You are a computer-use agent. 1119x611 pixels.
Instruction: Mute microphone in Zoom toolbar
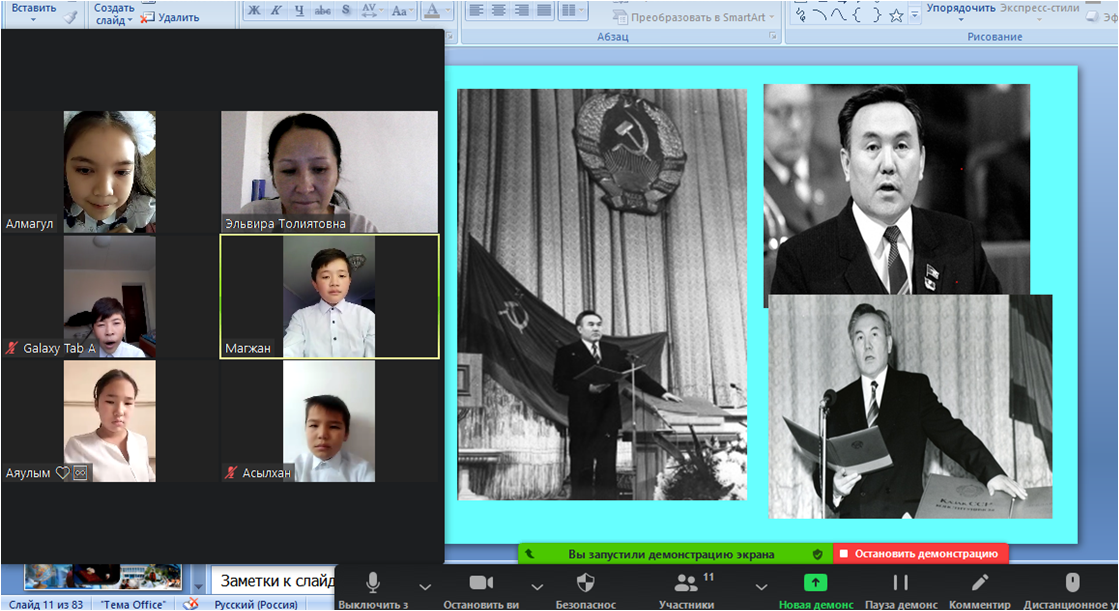click(373, 583)
